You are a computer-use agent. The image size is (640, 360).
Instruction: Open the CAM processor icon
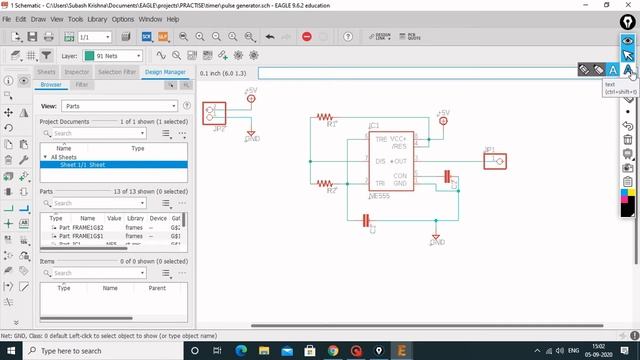(126, 37)
